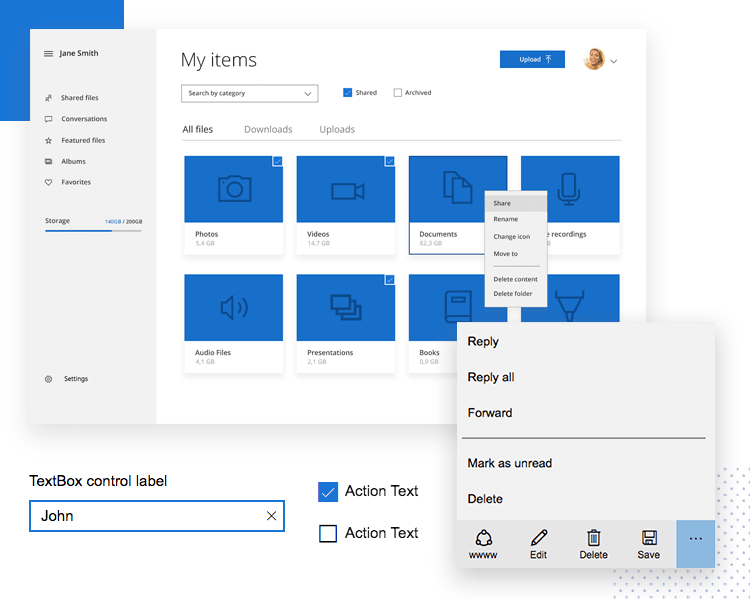Choose Delete content in the context menu
The width and height of the screenshot is (750, 600).
coord(516,279)
